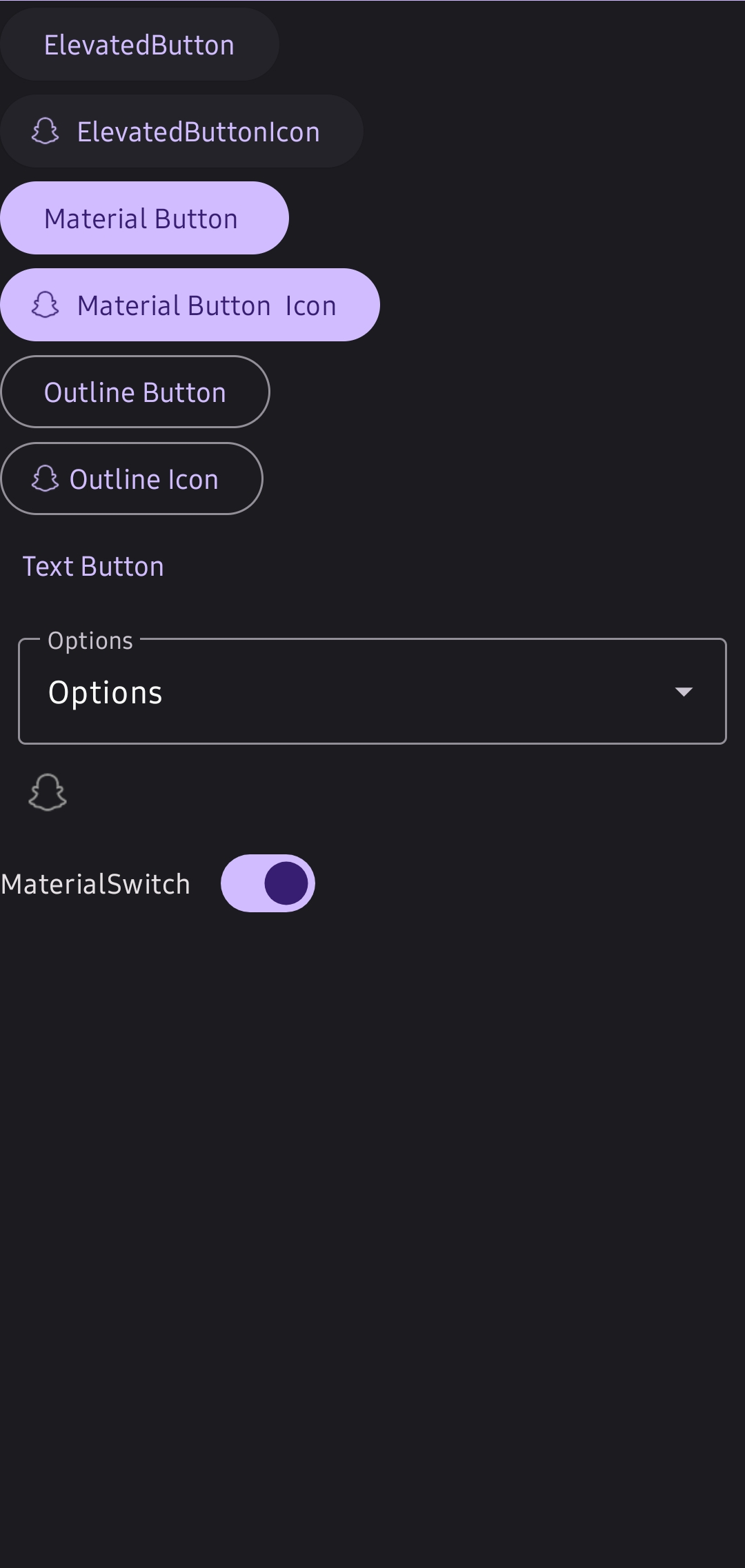The width and height of the screenshot is (745, 1568).
Task: Click the Options label above the dropdown
Action: 90,641
